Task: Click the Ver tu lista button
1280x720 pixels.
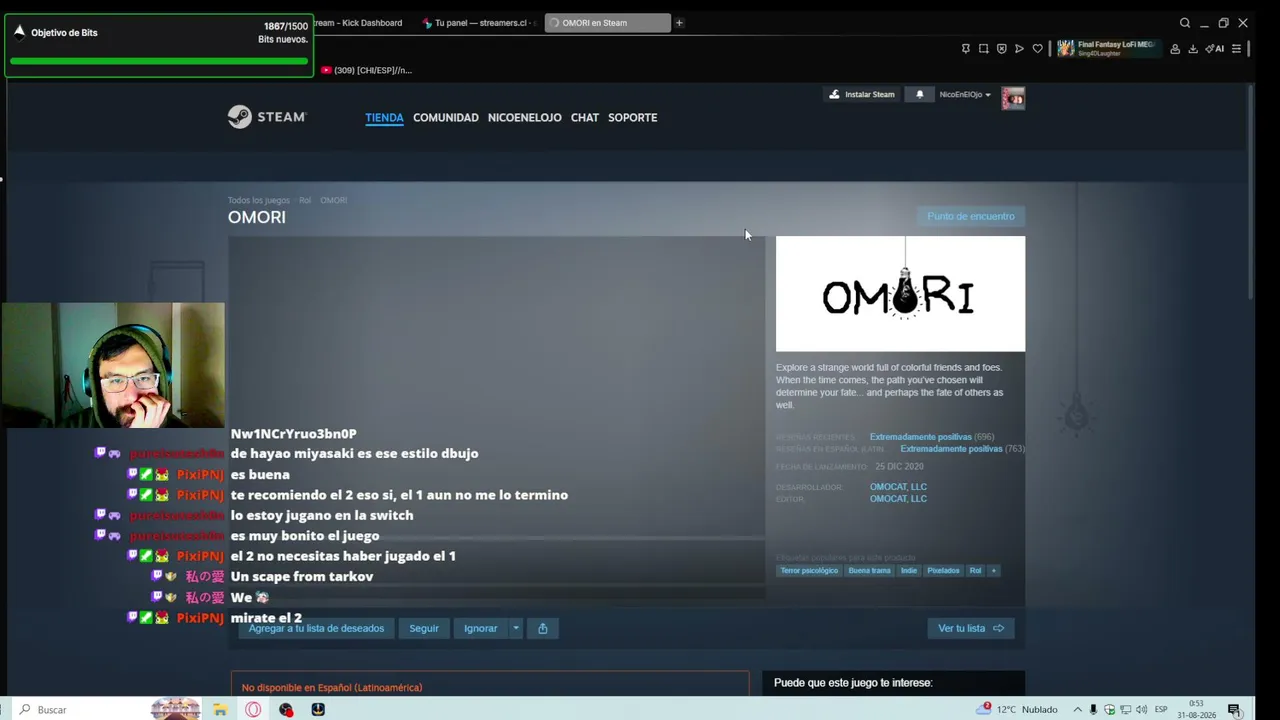Action: tap(971, 628)
